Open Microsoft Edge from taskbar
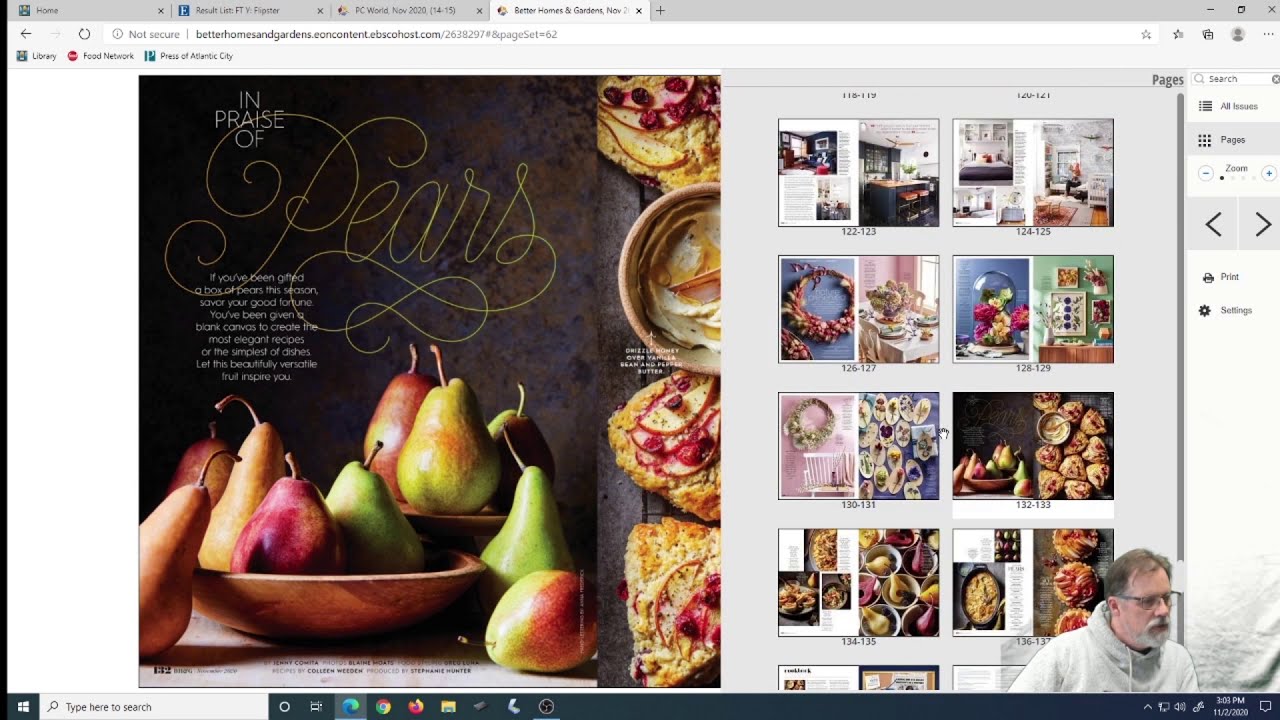The height and width of the screenshot is (720, 1280). (350, 707)
